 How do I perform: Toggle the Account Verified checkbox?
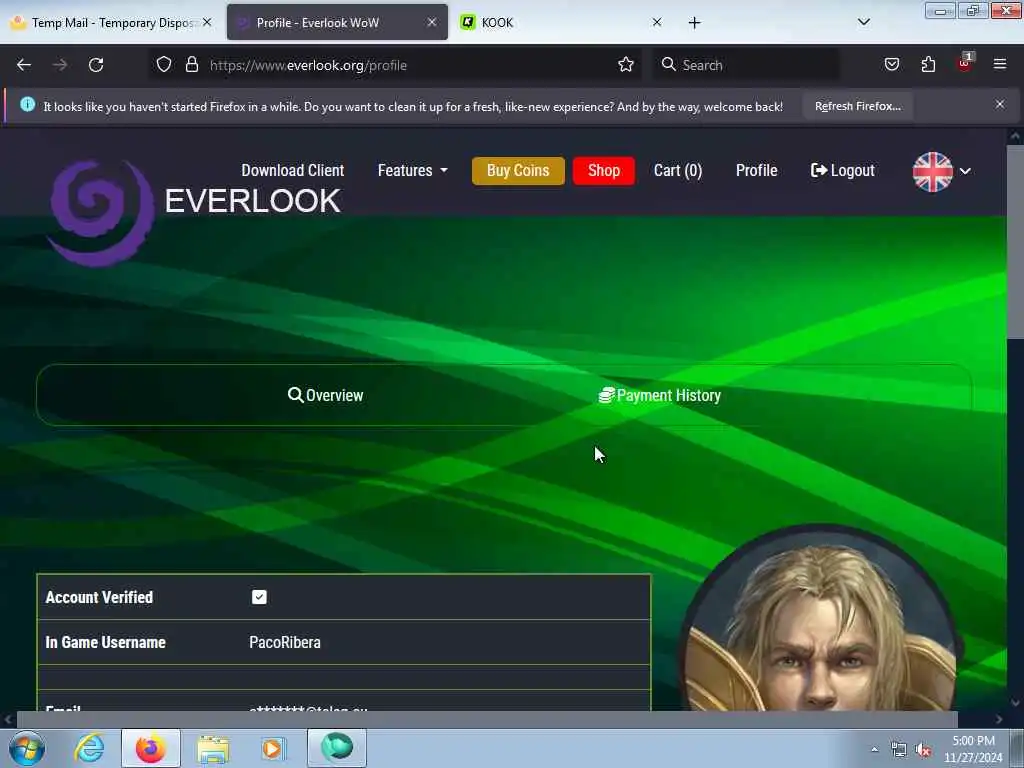[259, 597]
